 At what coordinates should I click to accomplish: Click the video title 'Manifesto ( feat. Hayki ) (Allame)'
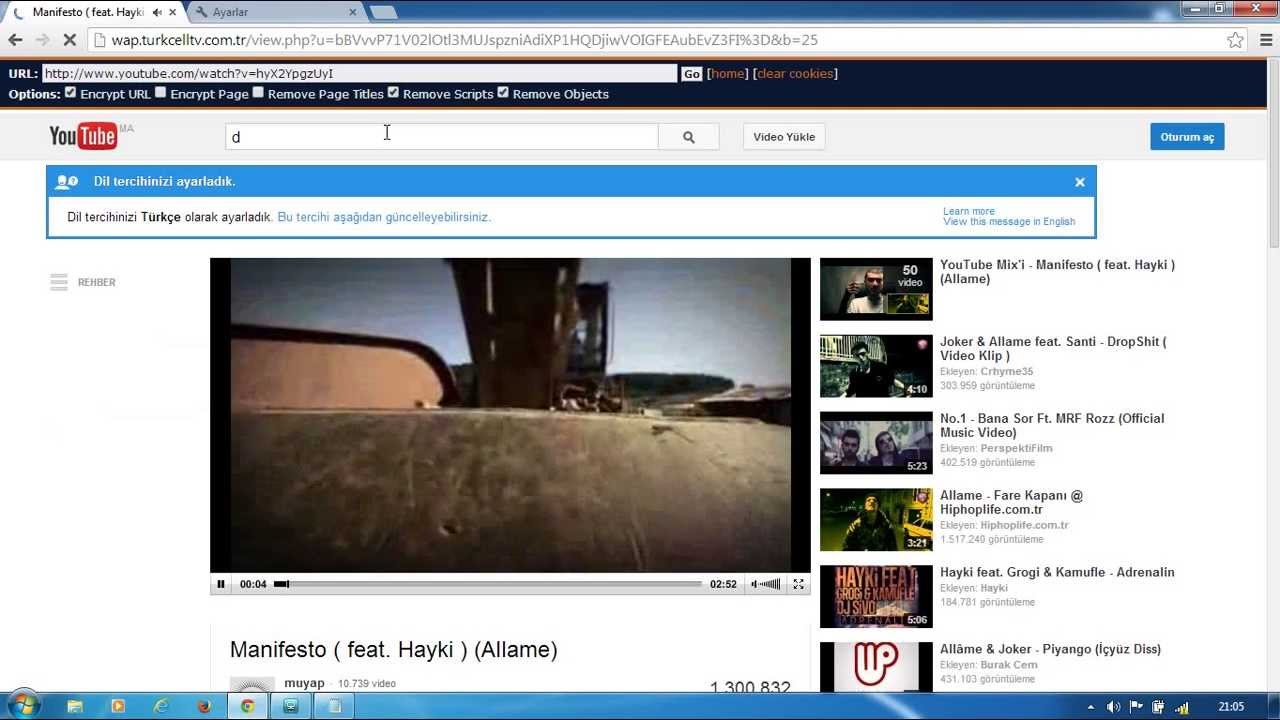pos(394,650)
